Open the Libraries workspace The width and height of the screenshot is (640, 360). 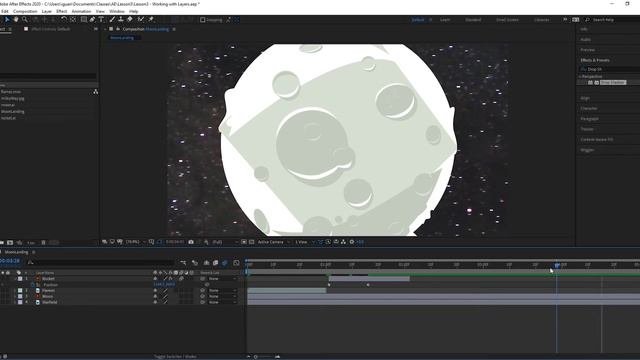(x=542, y=20)
